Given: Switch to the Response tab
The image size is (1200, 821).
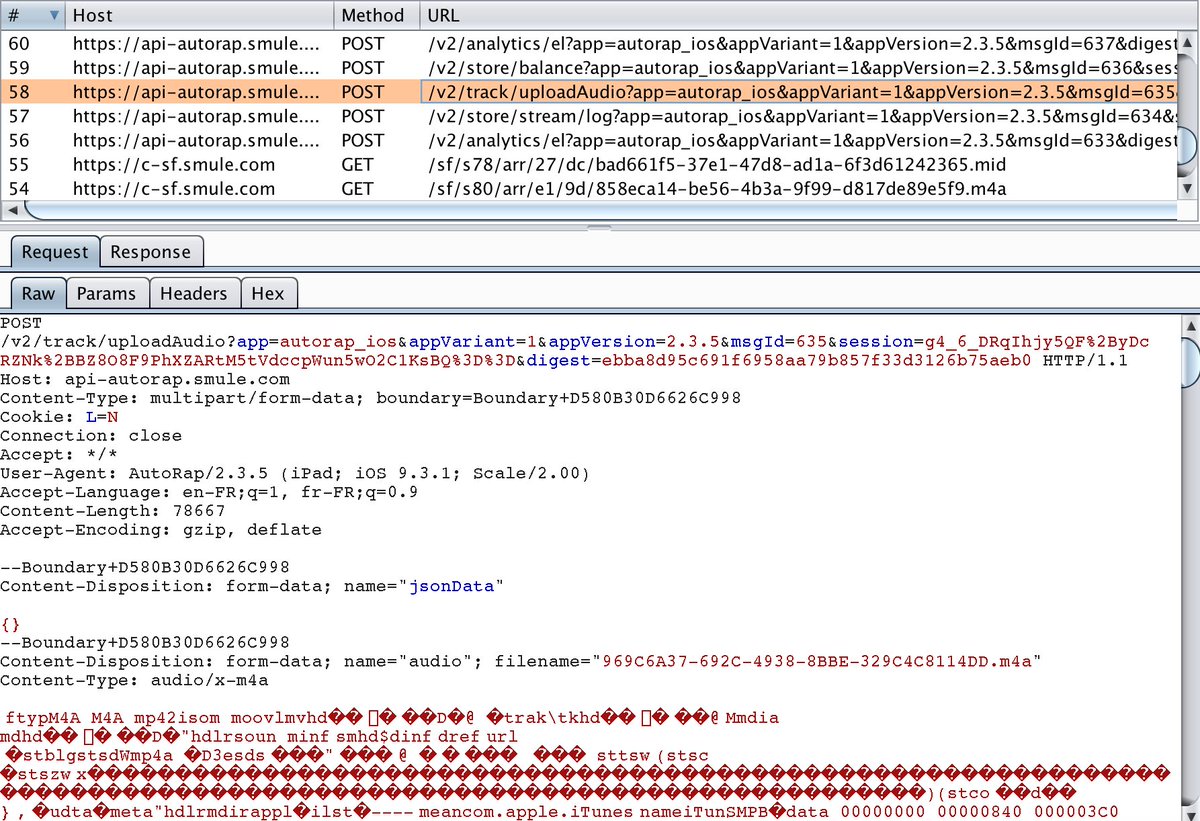Looking at the screenshot, I should pyautogui.click(x=151, y=252).
